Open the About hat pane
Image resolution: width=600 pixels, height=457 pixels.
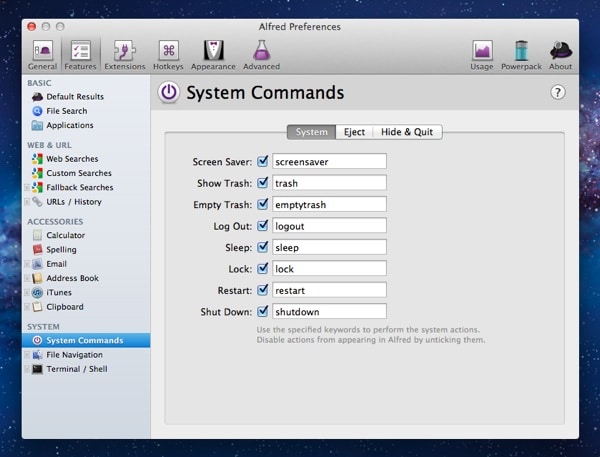coord(561,55)
